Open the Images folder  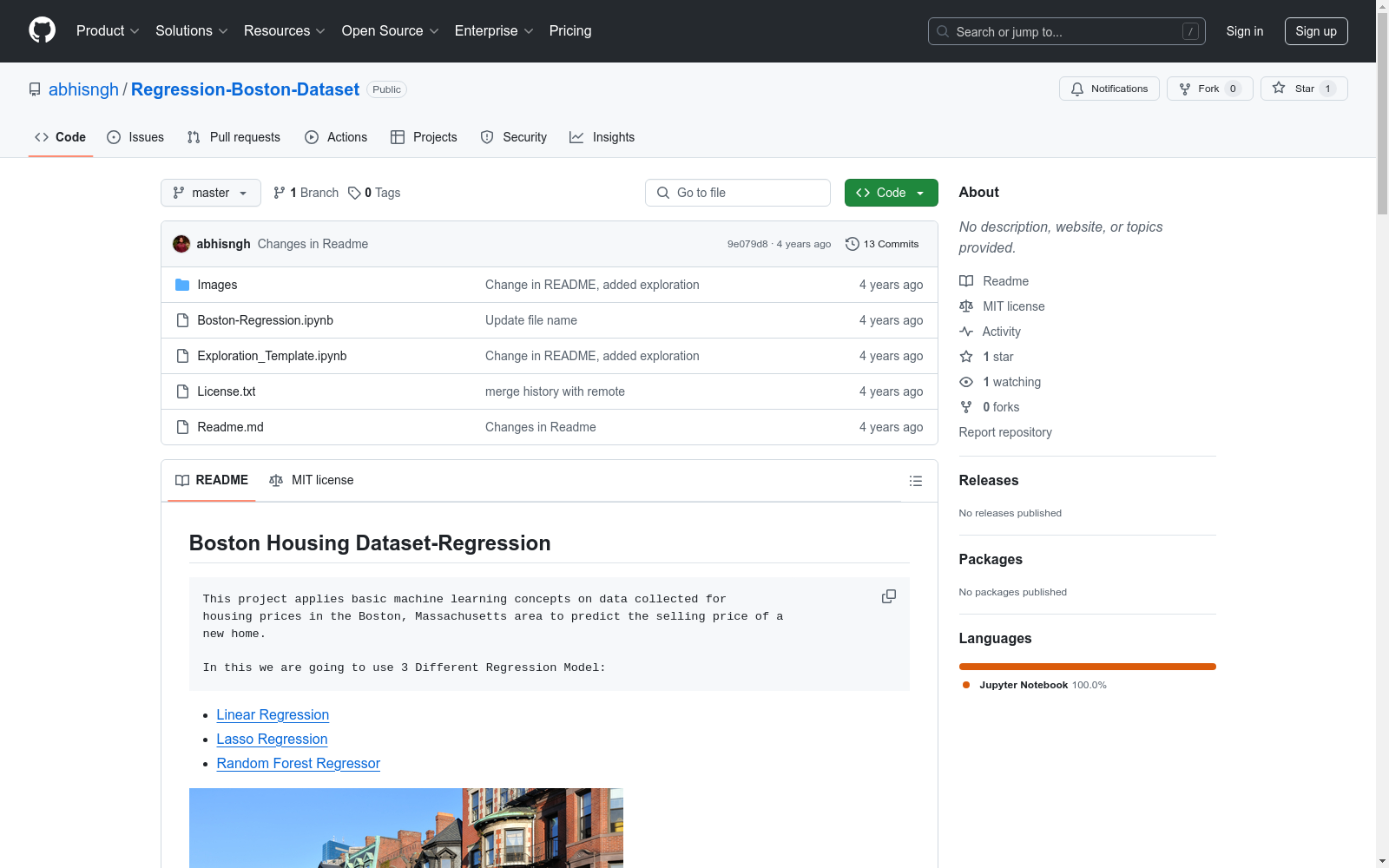pyautogui.click(x=217, y=285)
